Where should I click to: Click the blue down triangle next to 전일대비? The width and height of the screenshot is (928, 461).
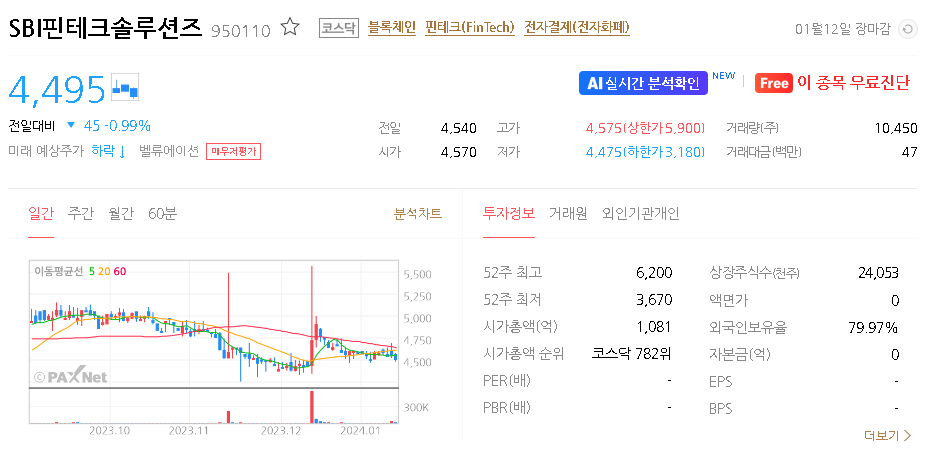click(72, 125)
